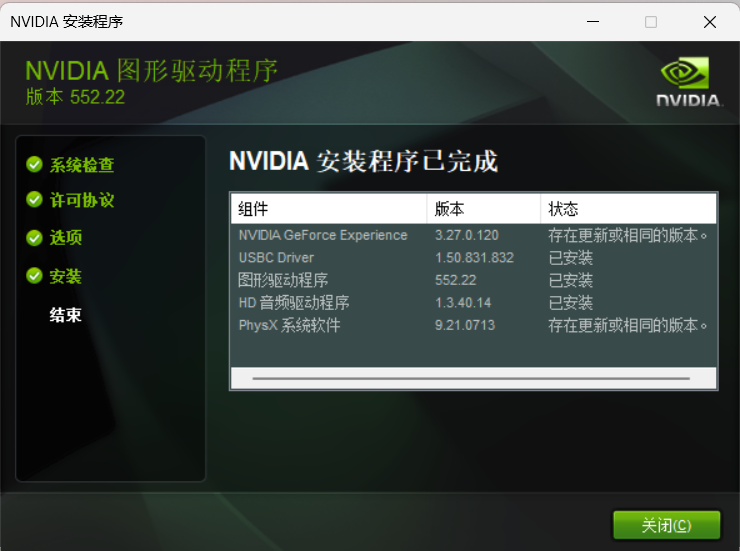Select the 安装 step label
Screen dimensions: 740x551
[x=66, y=276]
